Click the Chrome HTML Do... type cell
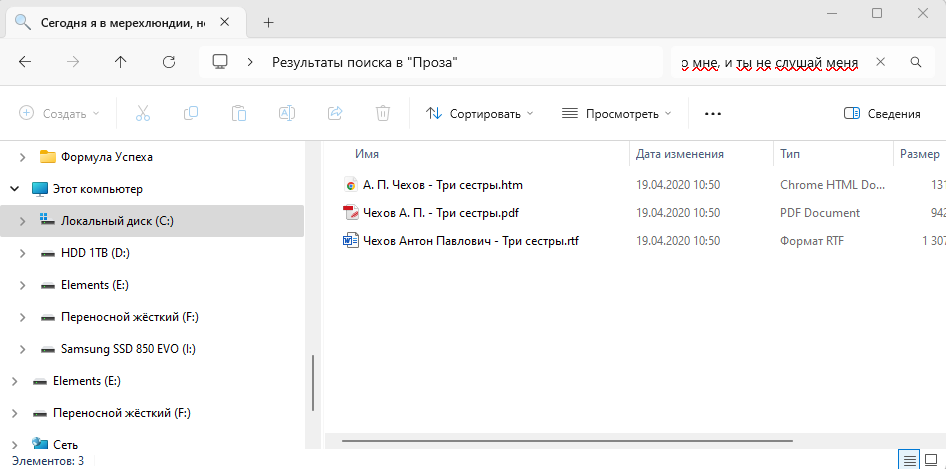This screenshot has height=469, width=946. (x=832, y=185)
